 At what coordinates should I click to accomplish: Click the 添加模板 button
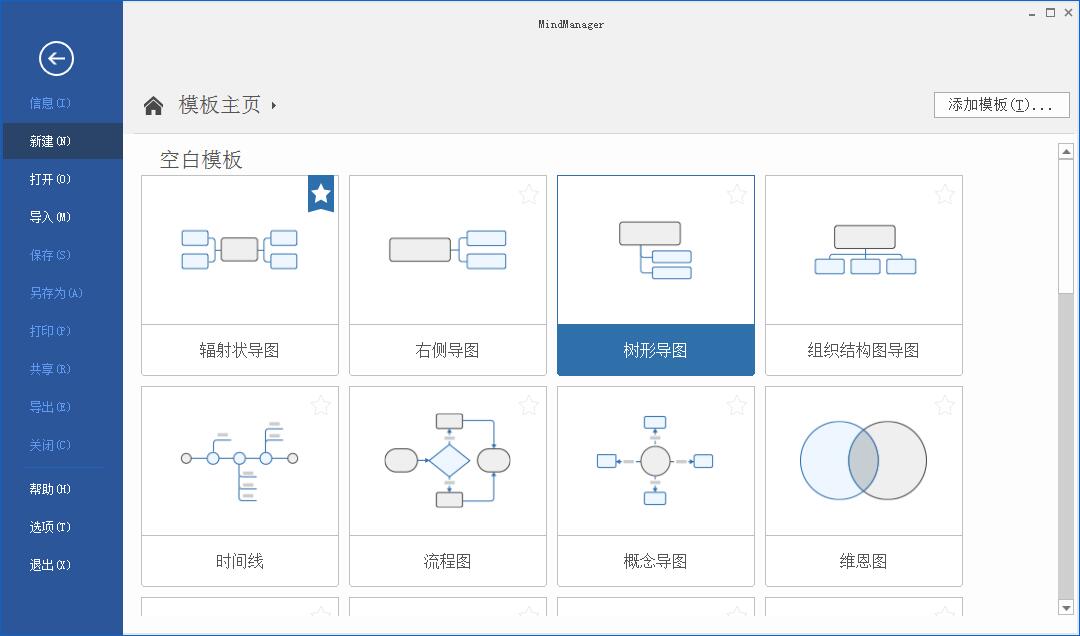click(1000, 104)
